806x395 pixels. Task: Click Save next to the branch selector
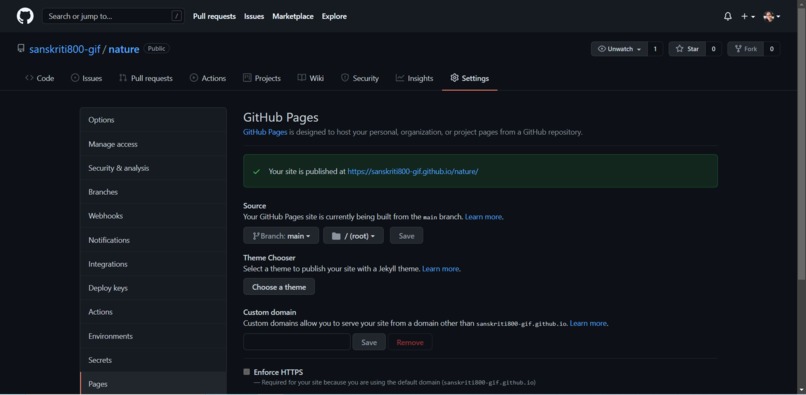[407, 236]
